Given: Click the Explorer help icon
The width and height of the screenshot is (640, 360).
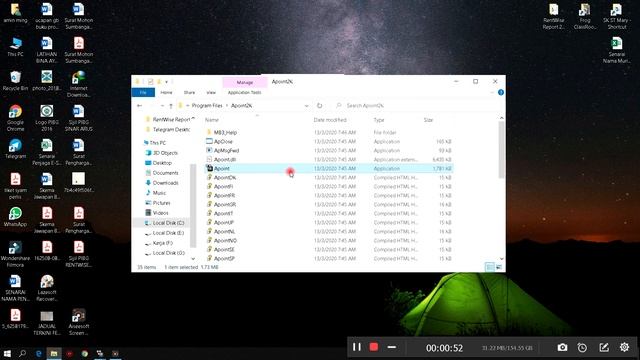Looking at the screenshot, I should (x=501, y=93).
